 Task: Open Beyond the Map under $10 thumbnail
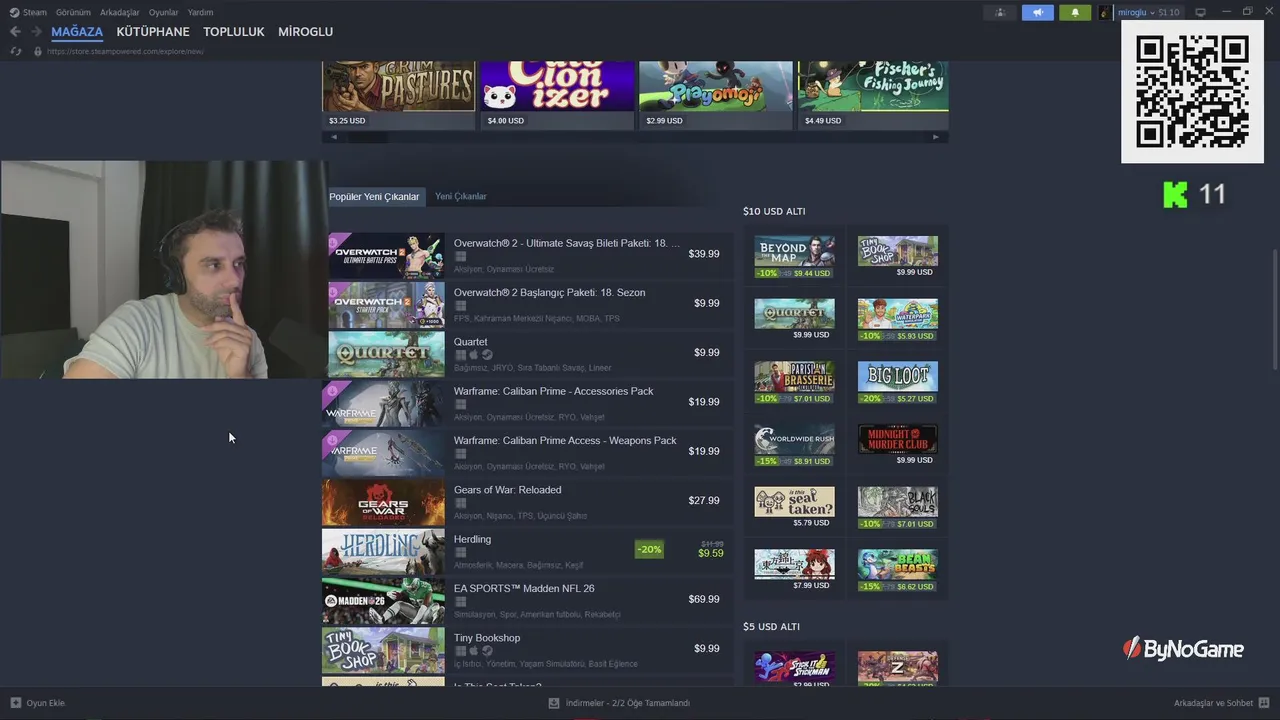[x=794, y=251]
